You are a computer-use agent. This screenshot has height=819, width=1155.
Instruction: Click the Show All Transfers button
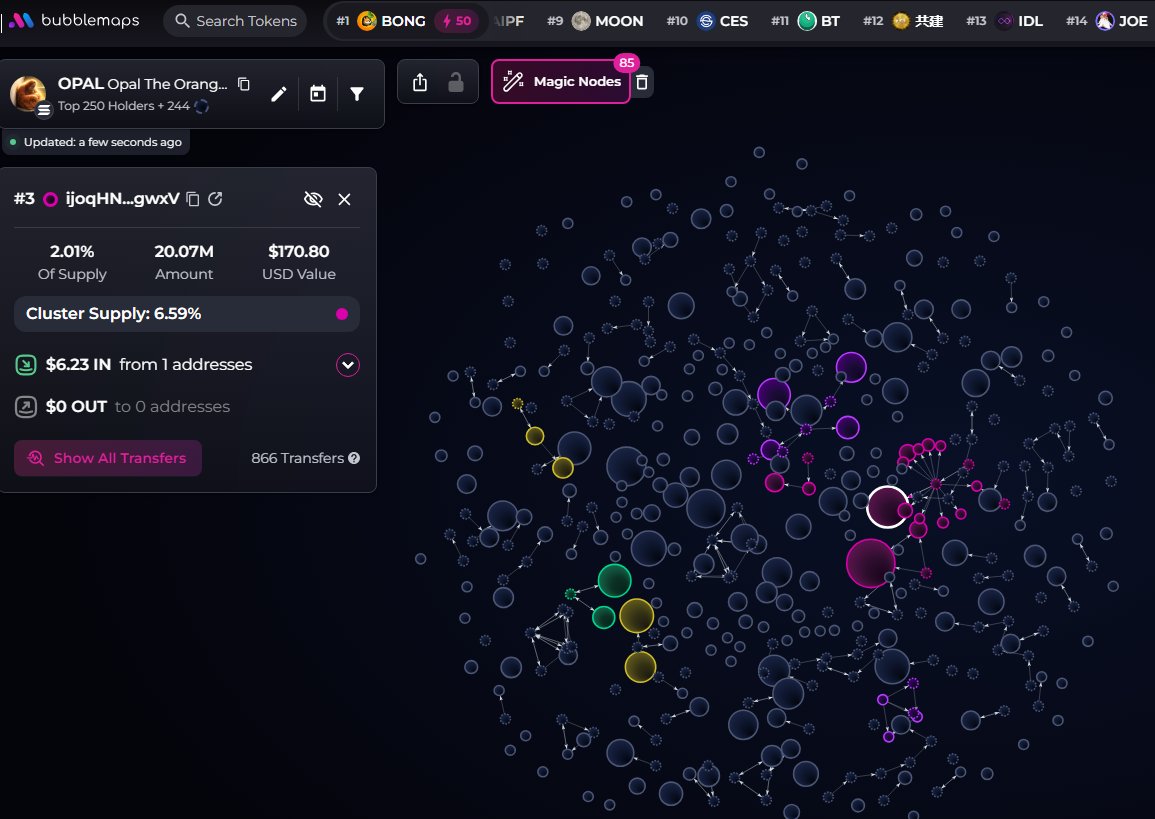coord(108,458)
